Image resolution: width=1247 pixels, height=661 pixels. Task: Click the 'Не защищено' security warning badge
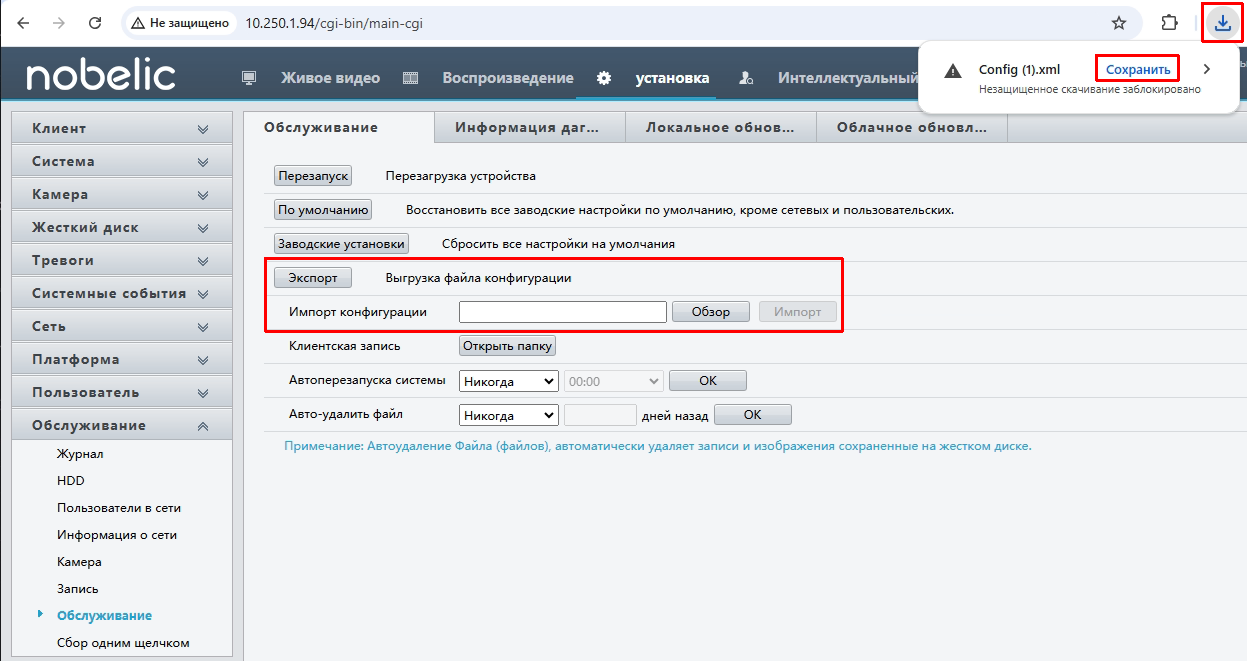coord(180,22)
